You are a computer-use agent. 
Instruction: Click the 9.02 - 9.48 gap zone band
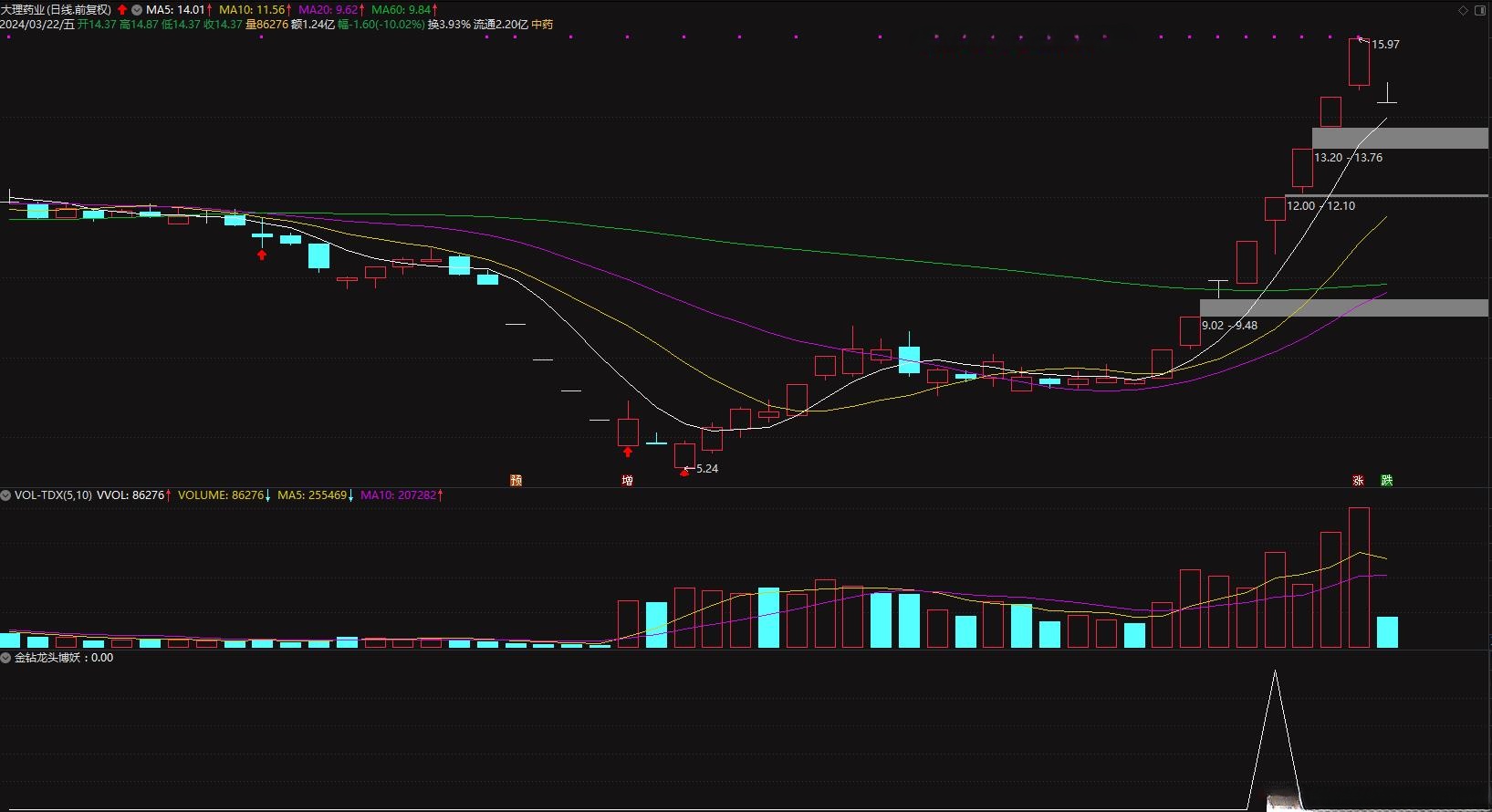1343,308
